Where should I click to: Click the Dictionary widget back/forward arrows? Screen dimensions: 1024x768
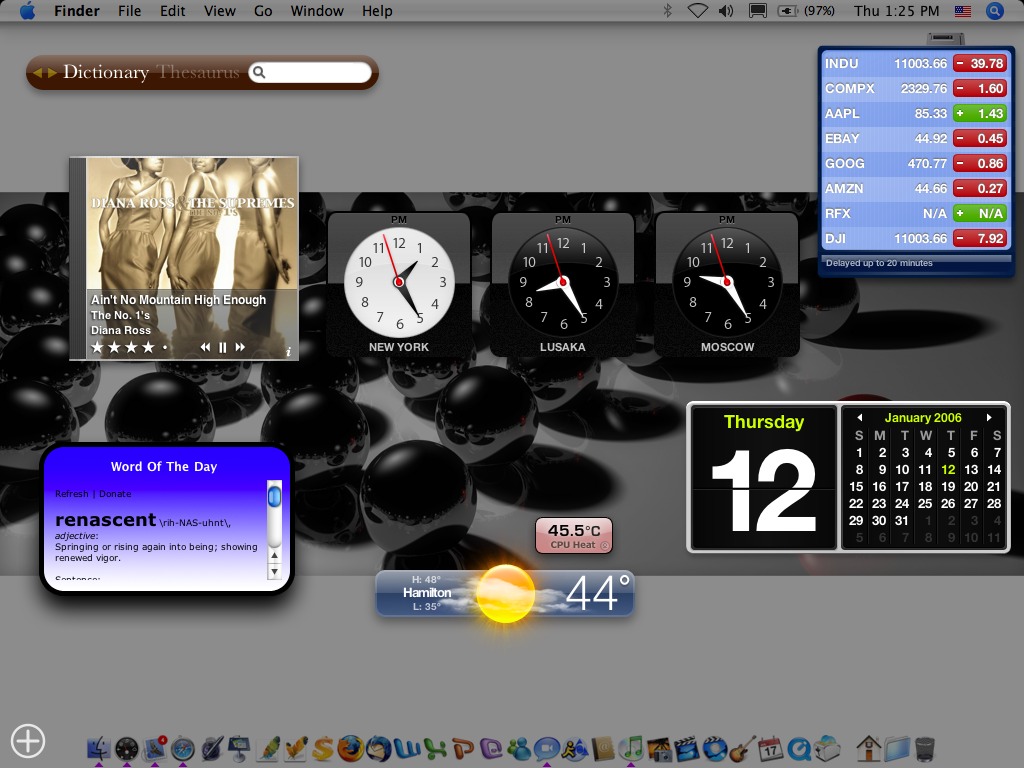click(x=44, y=72)
